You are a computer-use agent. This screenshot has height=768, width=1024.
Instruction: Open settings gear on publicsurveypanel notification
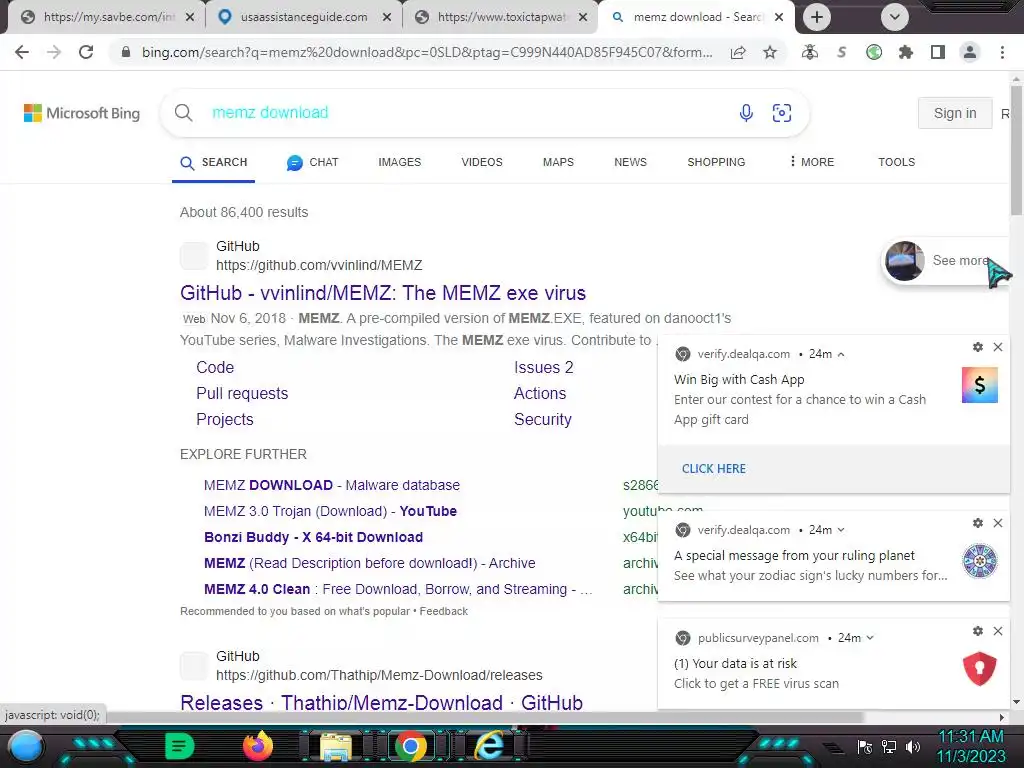978,631
